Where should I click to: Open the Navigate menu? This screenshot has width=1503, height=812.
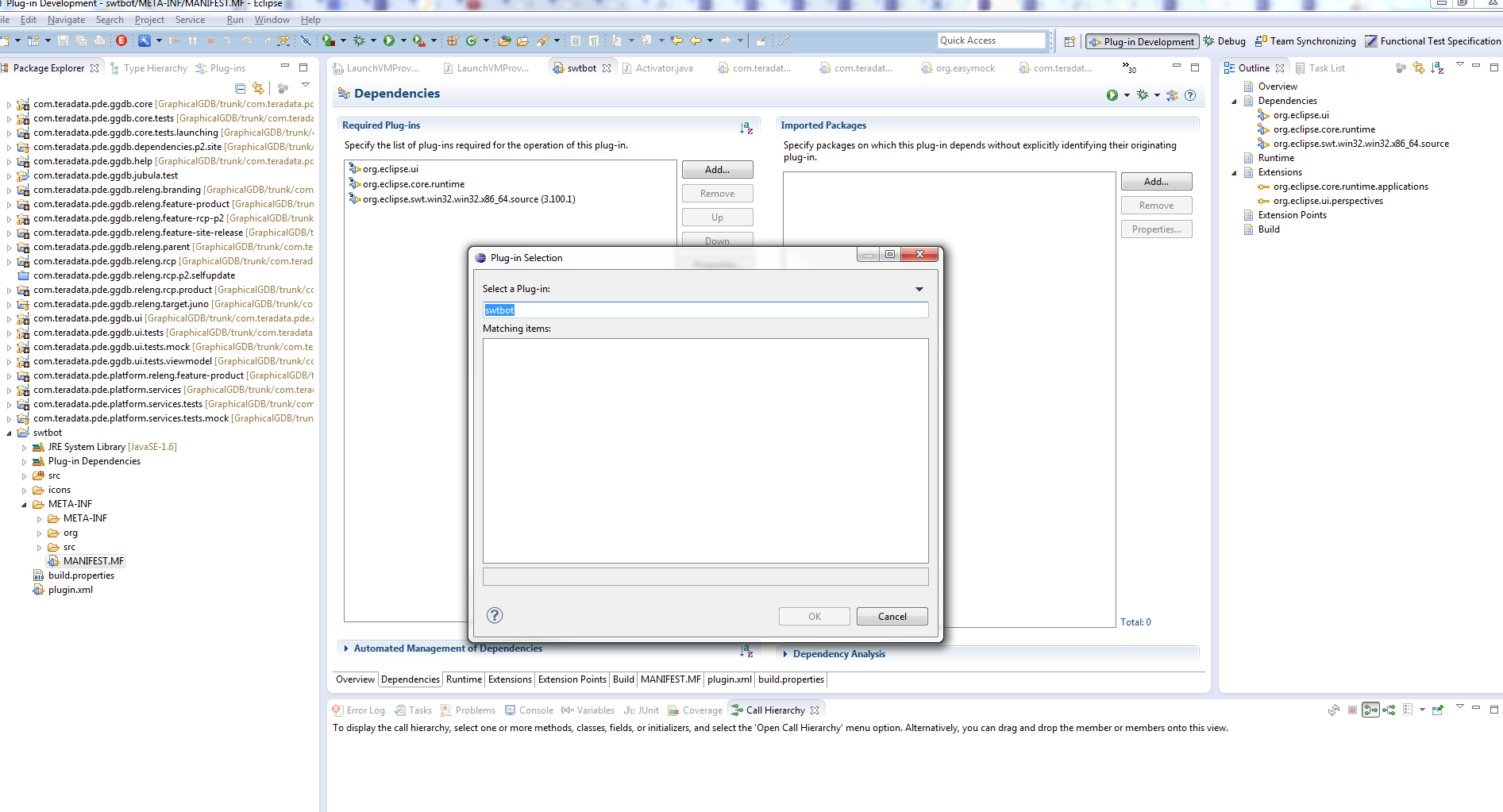66,20
